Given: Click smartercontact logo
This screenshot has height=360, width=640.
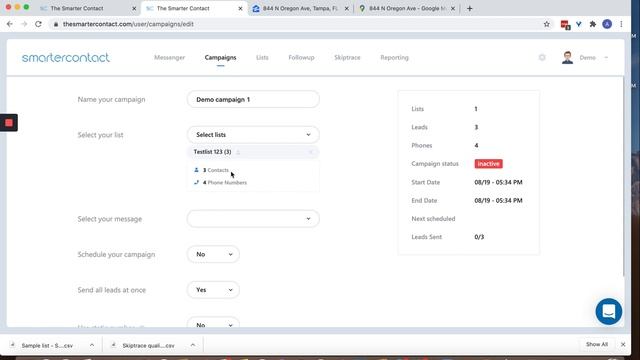Looking at the screenshot, I should point(66,58).
